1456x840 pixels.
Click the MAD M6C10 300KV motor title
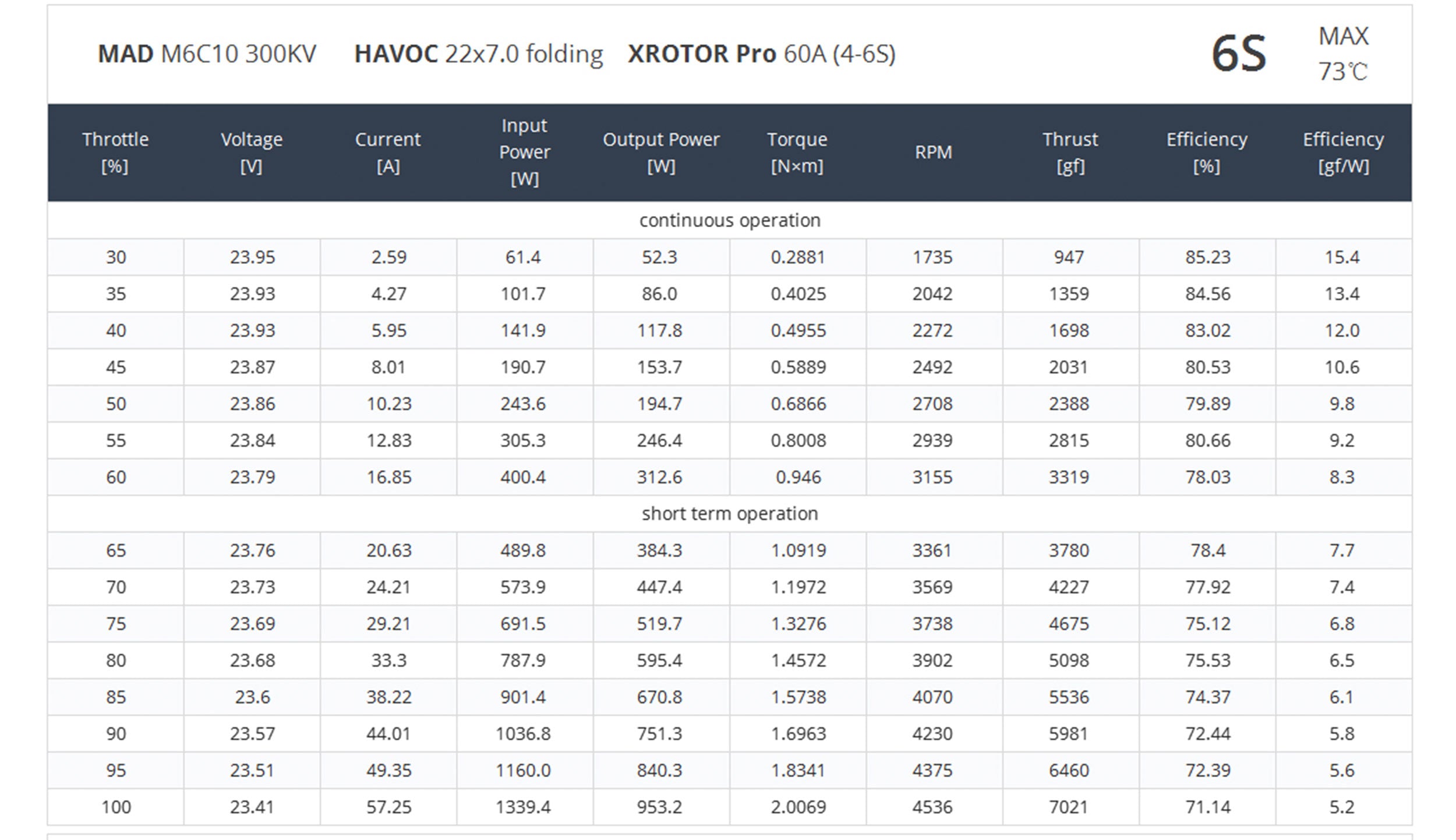click(207, 54)
